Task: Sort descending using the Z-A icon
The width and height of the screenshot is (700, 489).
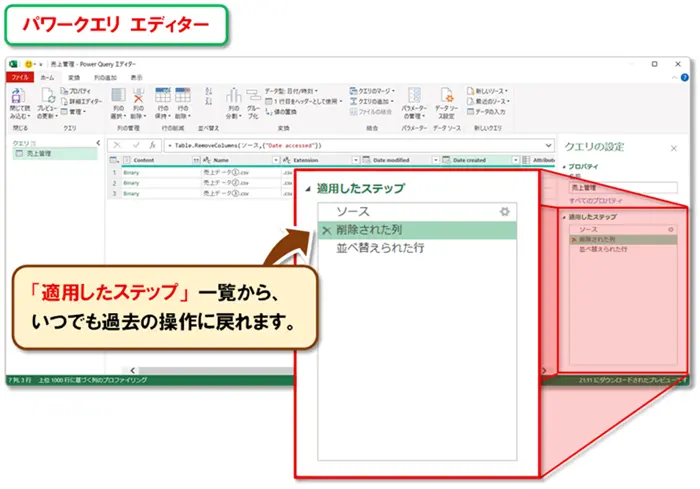Action: pos(208,101)
